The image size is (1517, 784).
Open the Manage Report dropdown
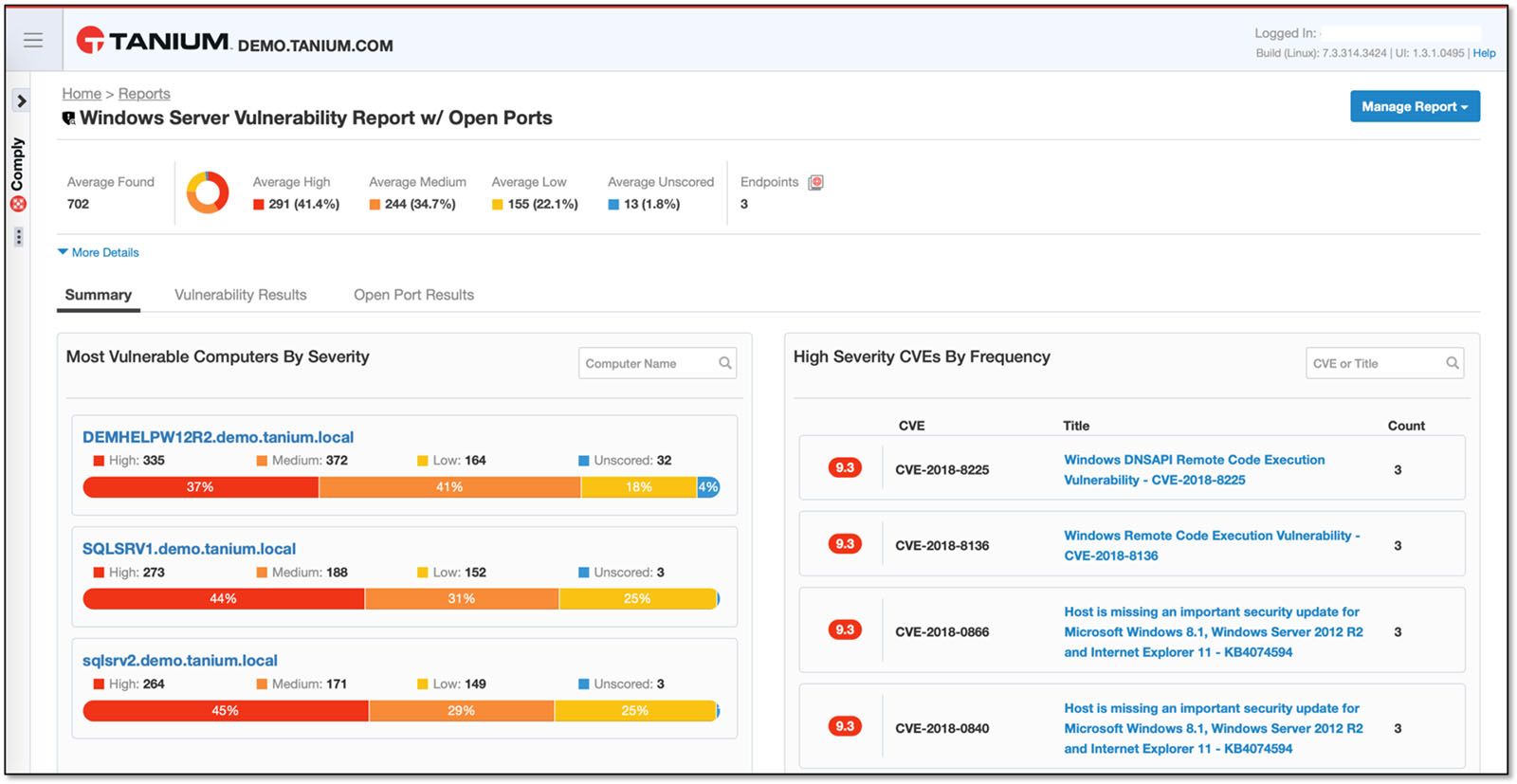click(1415, 106)
